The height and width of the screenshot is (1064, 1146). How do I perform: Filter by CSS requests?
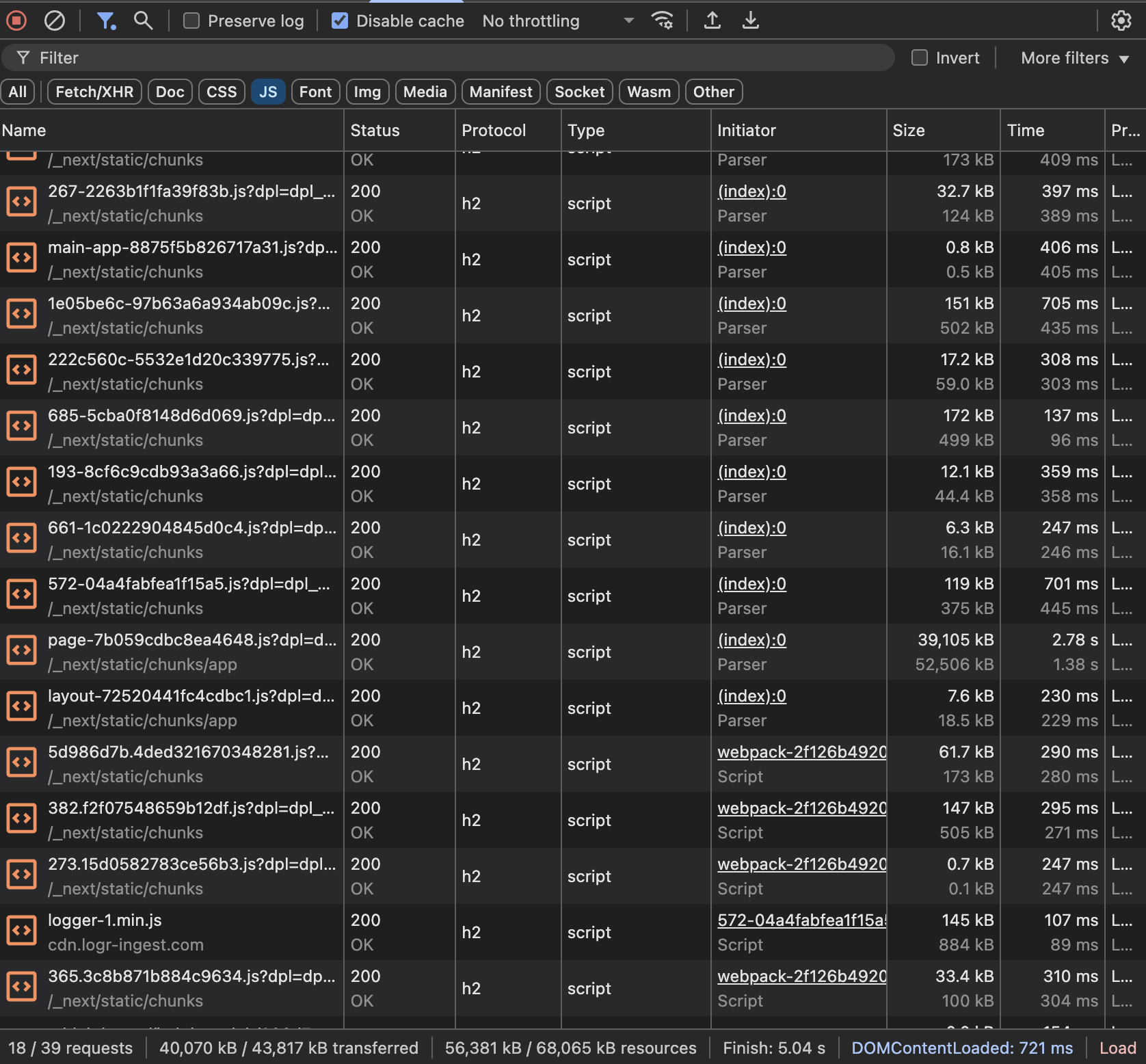point(222,92)
